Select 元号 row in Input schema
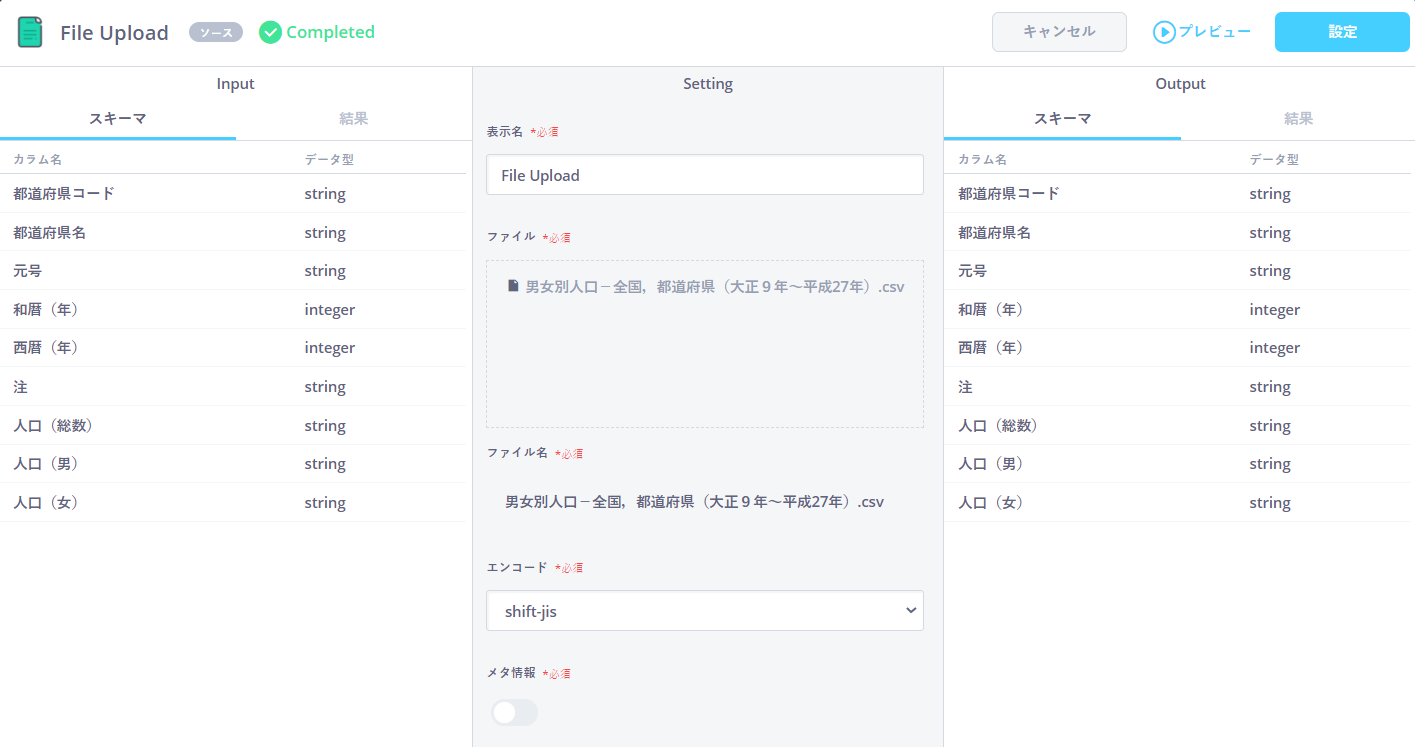Screen dimensions: 1415x747 point(233,271)
